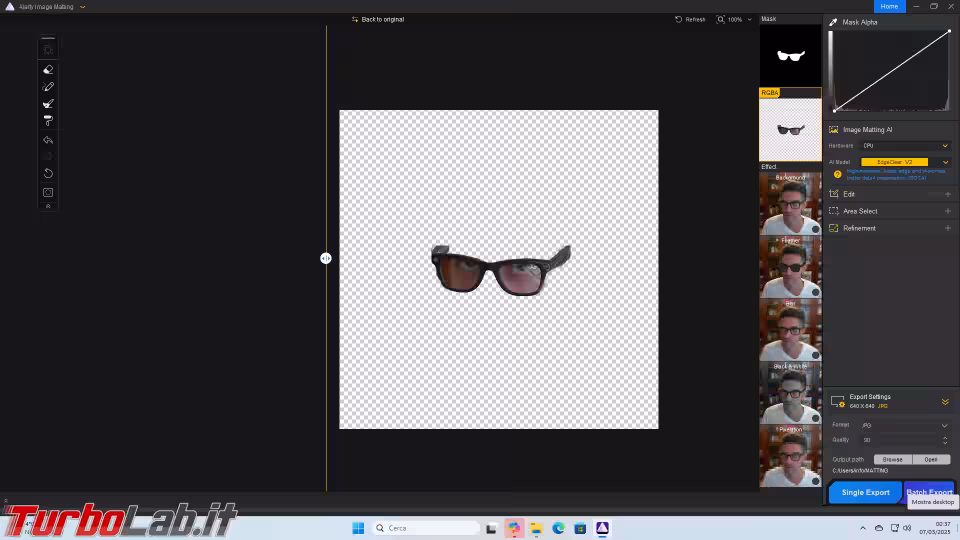
Task: Show hidden system tray icons chevron
Action: click(863, 528)
